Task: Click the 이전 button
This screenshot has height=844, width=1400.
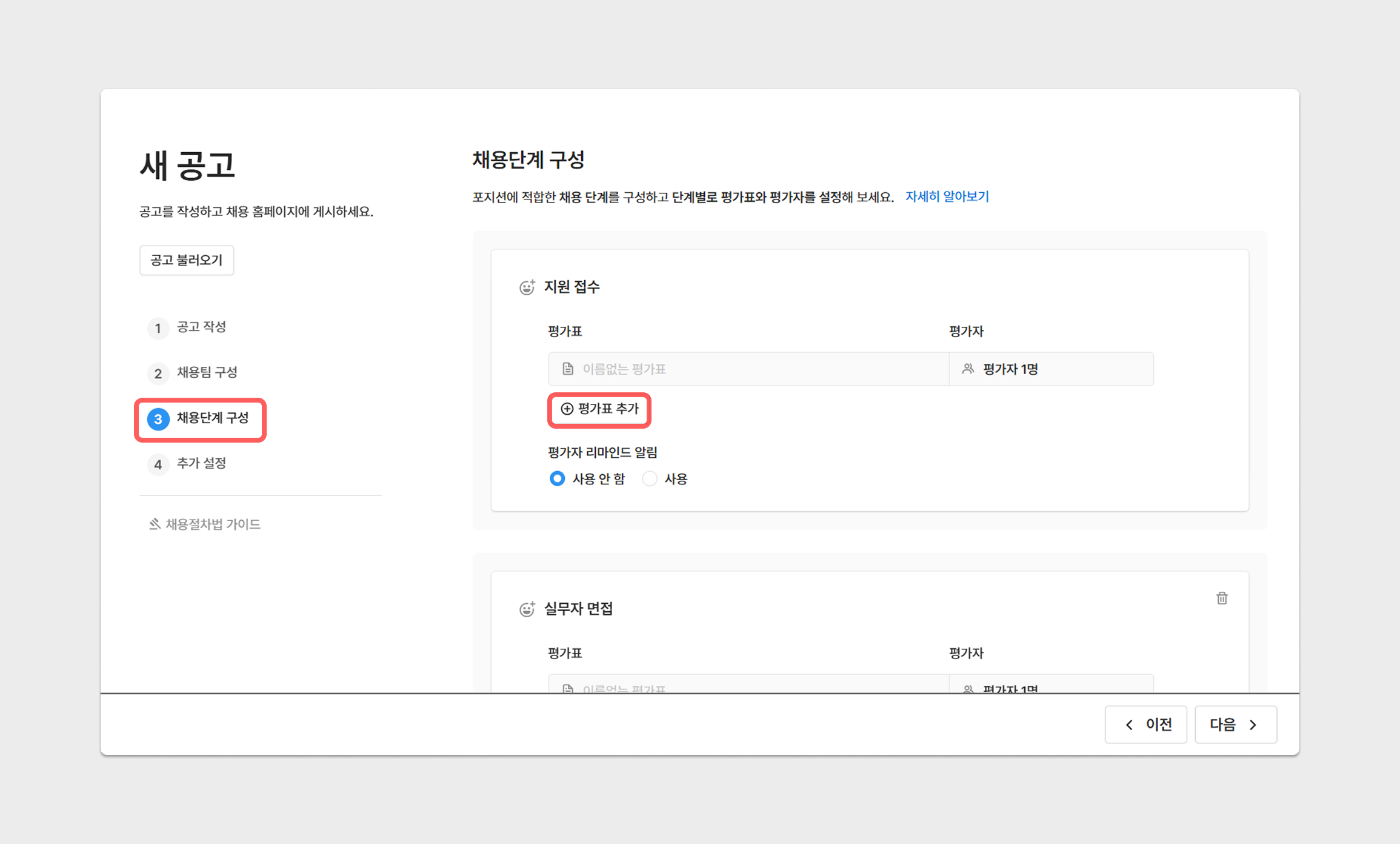Action: (x=1145, y=725)
